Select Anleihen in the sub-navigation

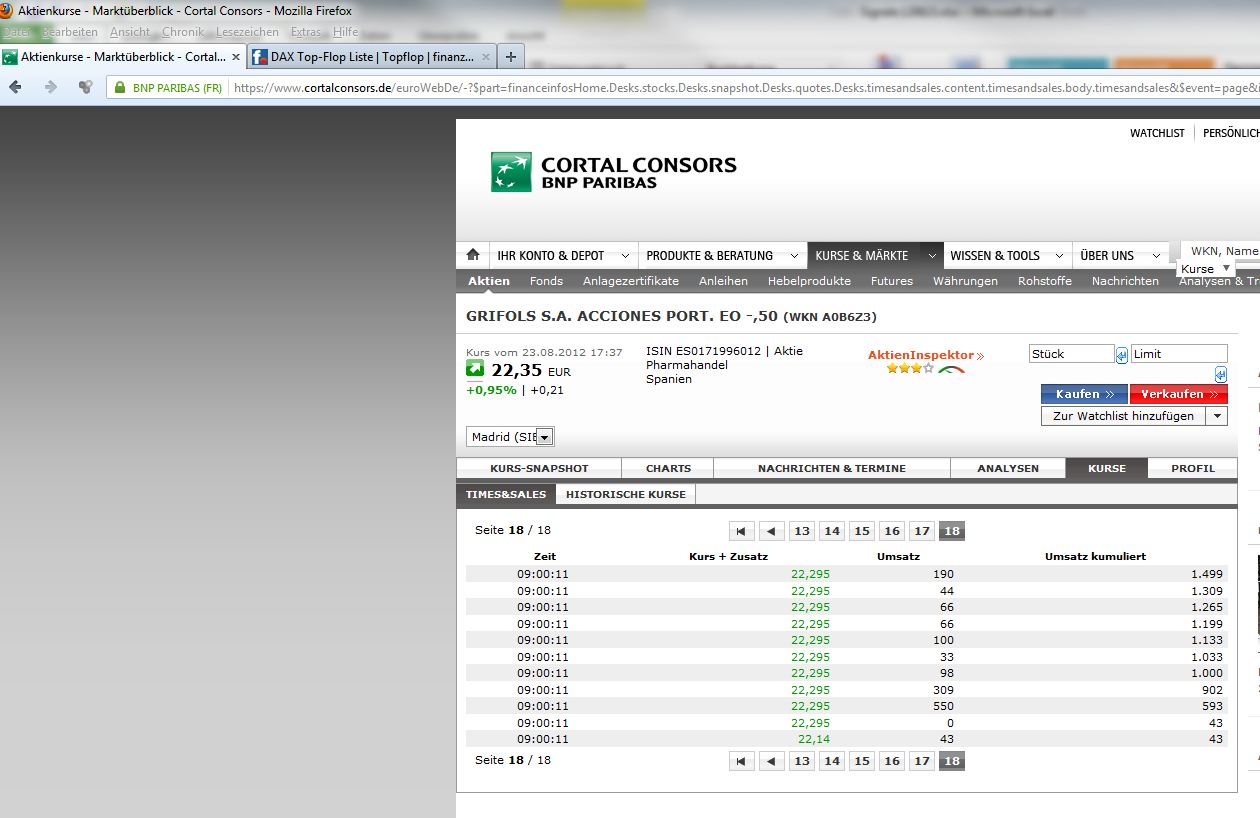(x=723, y=281)
